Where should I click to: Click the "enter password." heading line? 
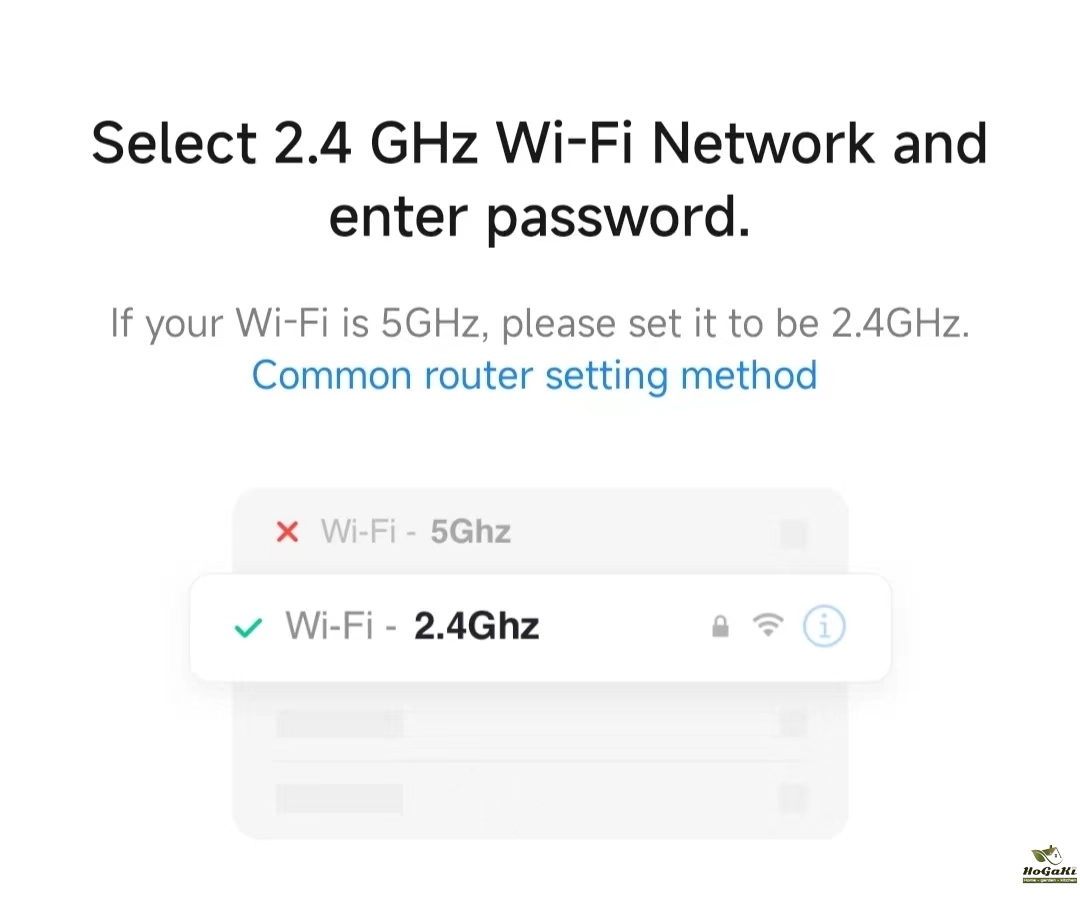540,219
